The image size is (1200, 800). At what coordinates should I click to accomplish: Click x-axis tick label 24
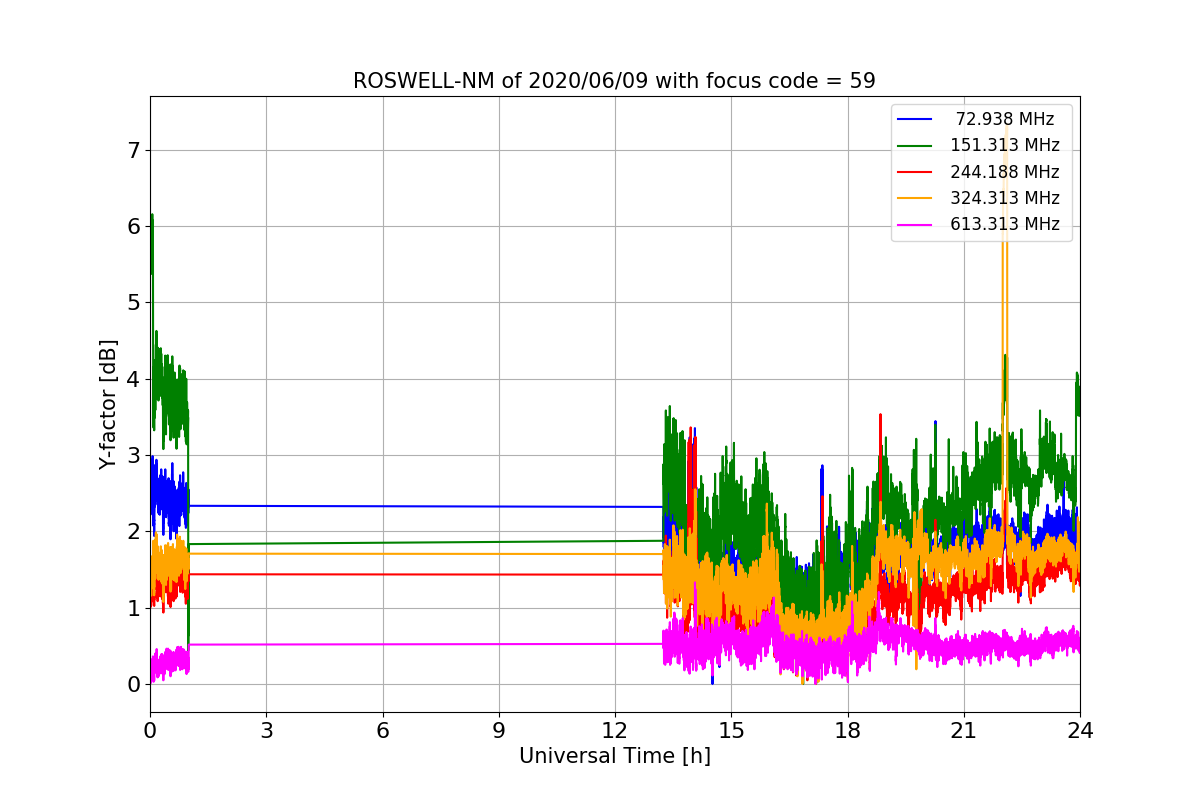pyautogui.click(x=1080, y=731)
